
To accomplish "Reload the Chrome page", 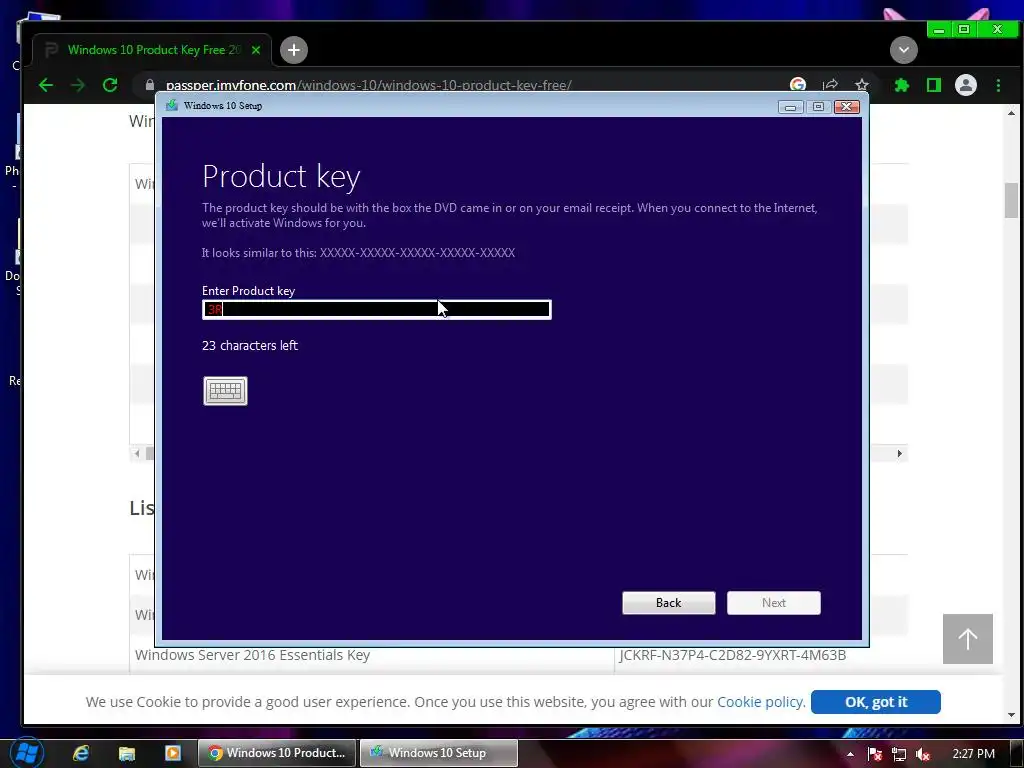I will point(110,85).
